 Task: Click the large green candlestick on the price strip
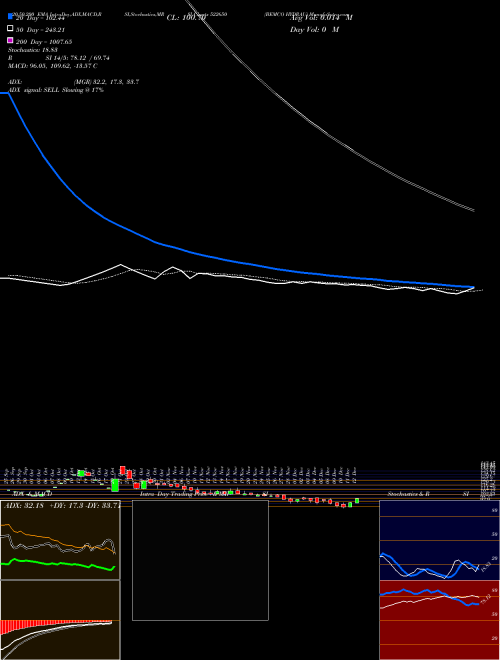[115, 485]
